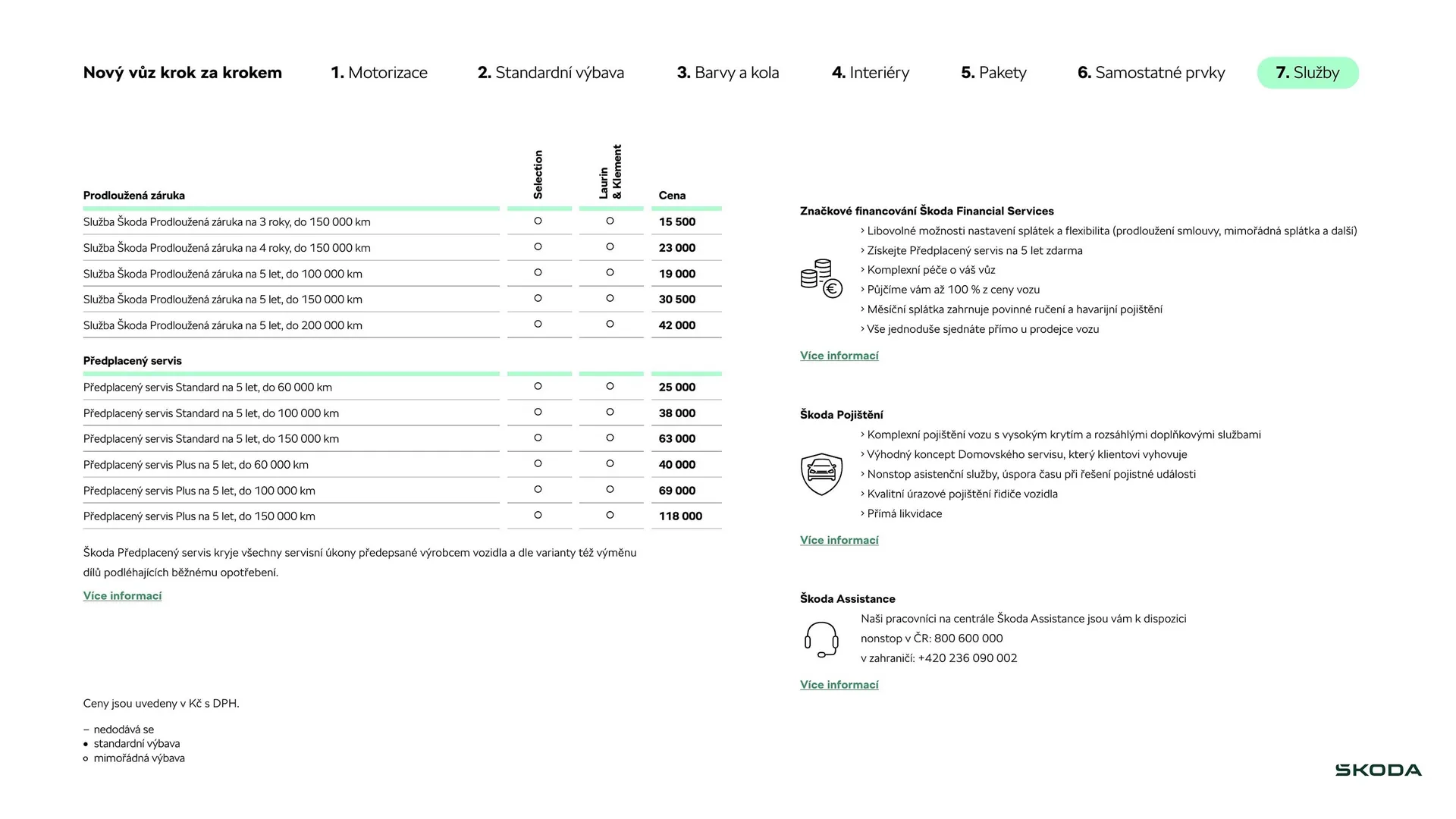Viewport: 1456px width, 819px height.
Task: Click the Značkové financování Škoda Financial Services heading
Action: click(927, 212)
